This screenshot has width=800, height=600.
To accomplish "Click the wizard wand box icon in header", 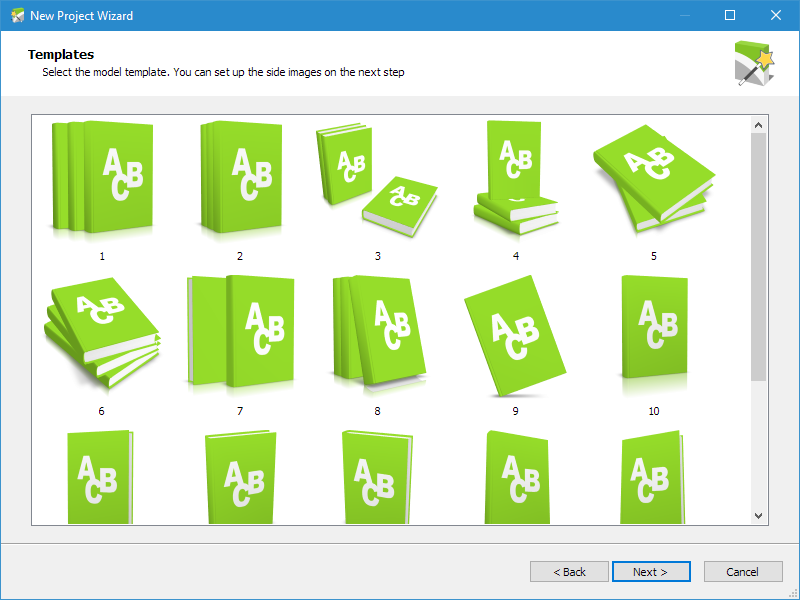I will pos(754,64).
